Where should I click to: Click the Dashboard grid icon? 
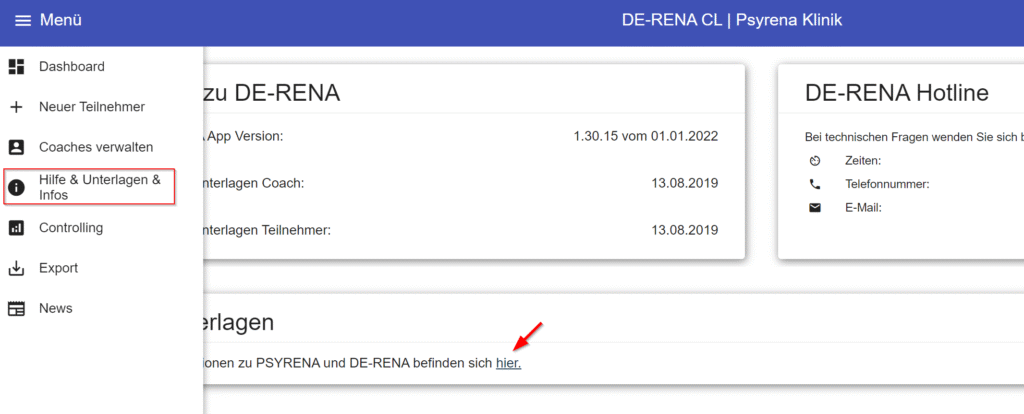point(16,67)
